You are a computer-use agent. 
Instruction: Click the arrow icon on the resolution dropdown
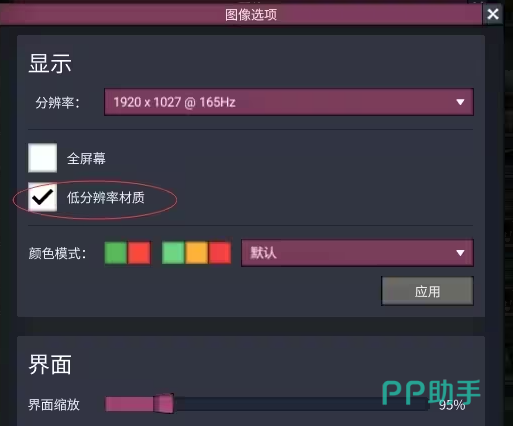pyautogui.click(x=460, y=102)
